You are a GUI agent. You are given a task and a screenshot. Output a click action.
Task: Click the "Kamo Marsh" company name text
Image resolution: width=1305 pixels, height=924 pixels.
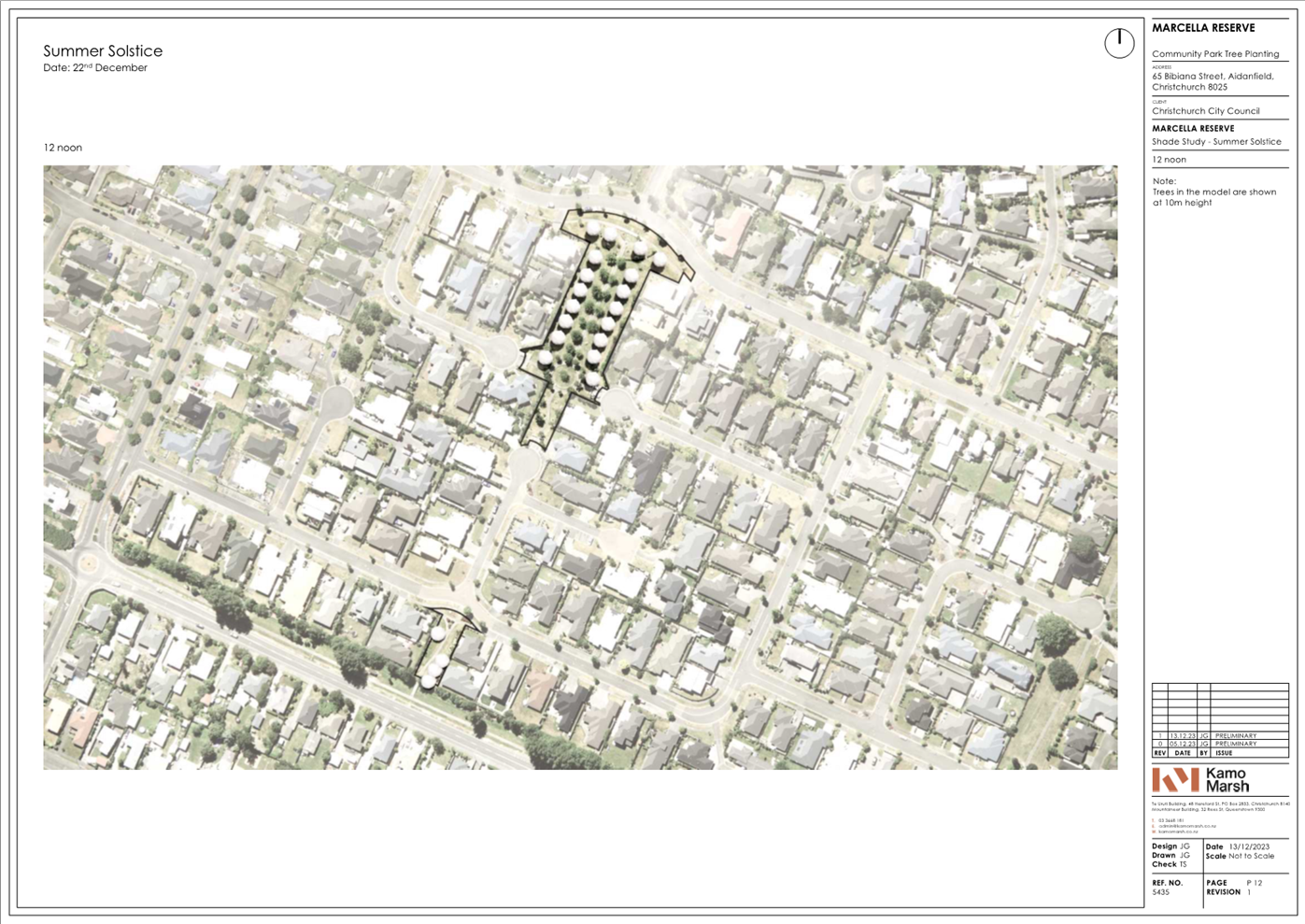(x=1227, y=780)
